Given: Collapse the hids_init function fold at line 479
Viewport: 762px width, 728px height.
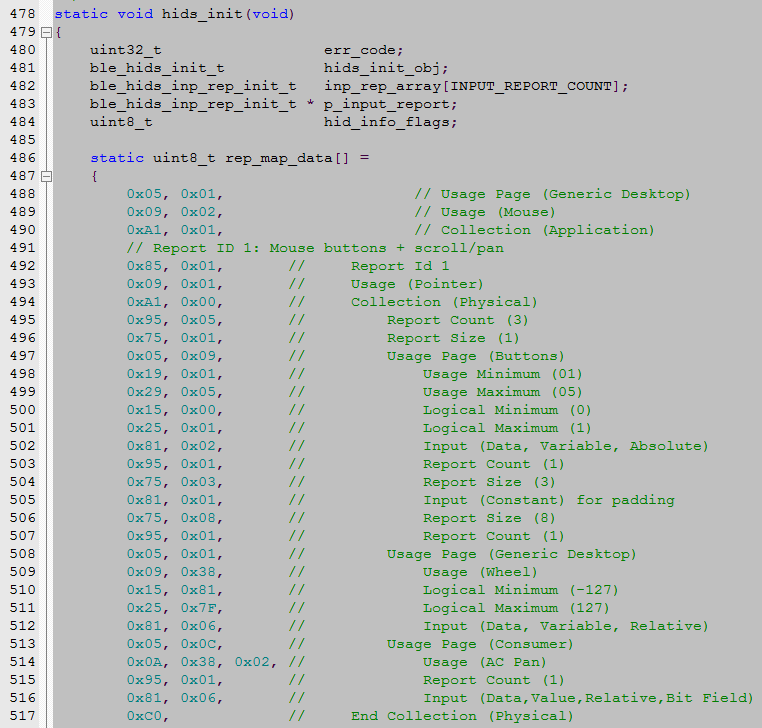Looking at the screenshot, I should coord(46,33).
